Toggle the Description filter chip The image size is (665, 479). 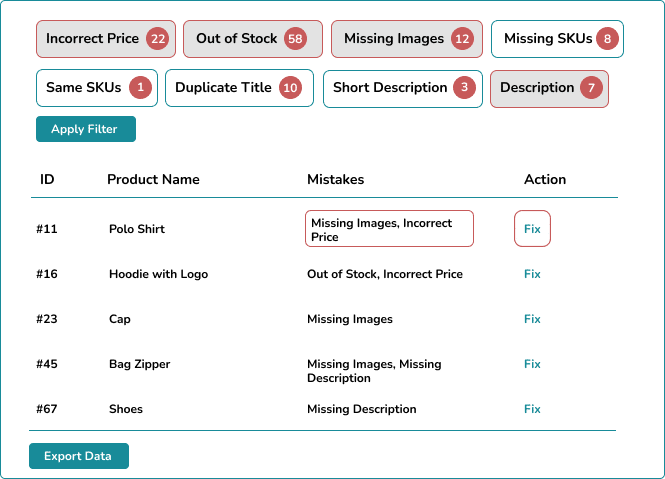click(549, 88)
